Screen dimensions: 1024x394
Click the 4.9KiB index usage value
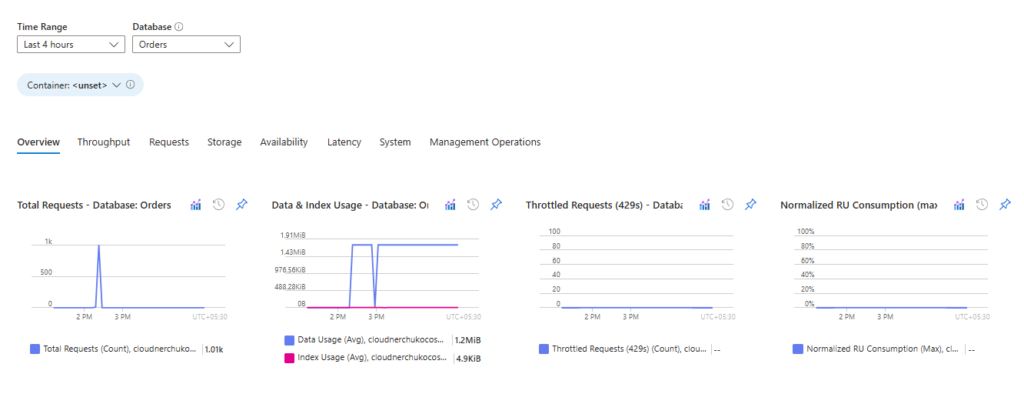(x=468, y=359)
